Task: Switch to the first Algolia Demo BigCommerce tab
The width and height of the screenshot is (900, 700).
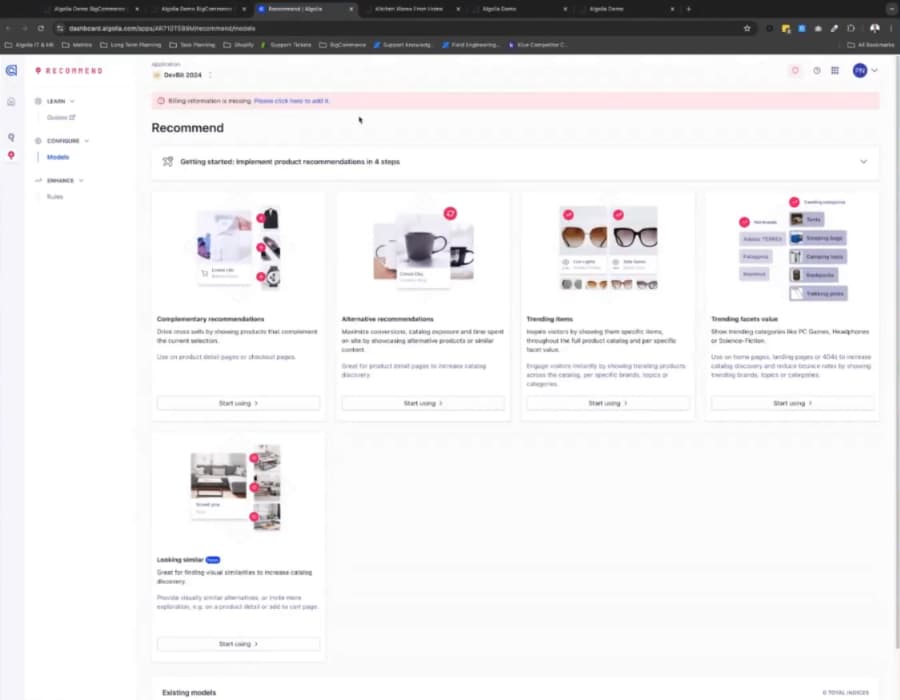Action: (x=90, y=9)
